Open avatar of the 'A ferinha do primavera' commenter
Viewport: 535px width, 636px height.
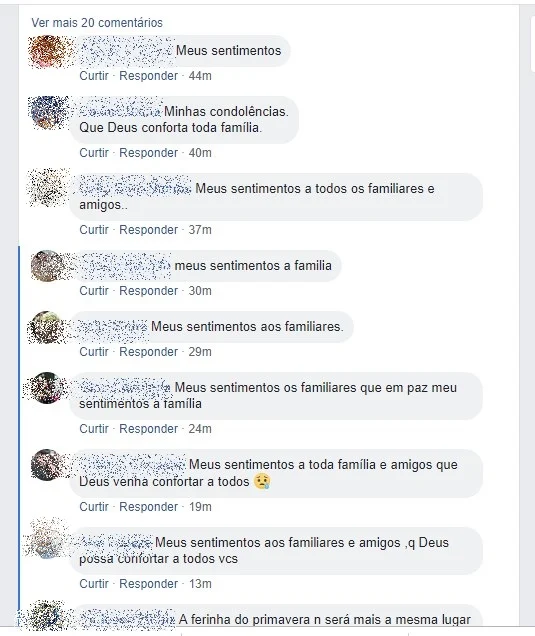click(47, 615)
